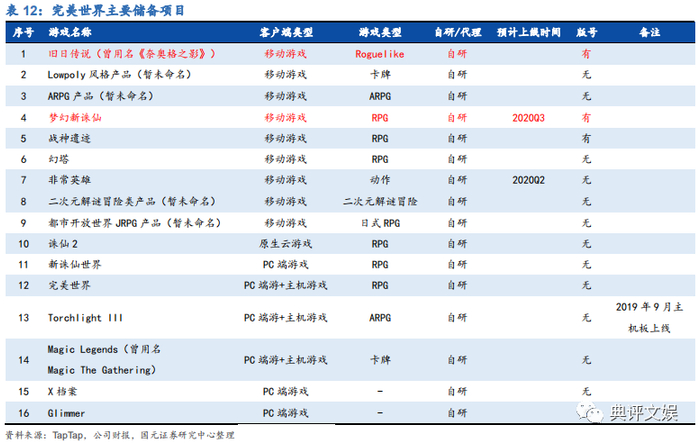Click Lowpoly 风格产品 game name
The width and height of the screenshot is (700, 443).
tap(120, 75)
